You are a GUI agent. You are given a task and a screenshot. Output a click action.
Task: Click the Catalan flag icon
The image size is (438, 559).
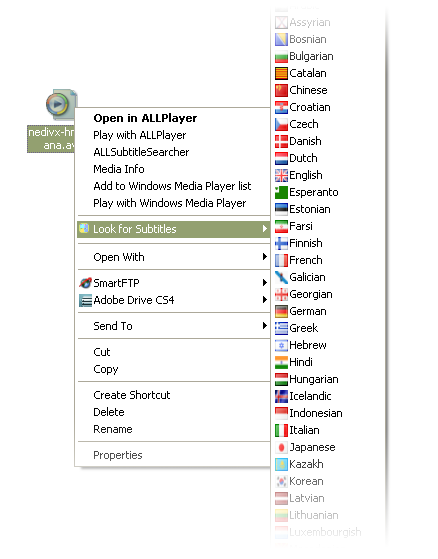pyautogui.click(x=281, y=73)
